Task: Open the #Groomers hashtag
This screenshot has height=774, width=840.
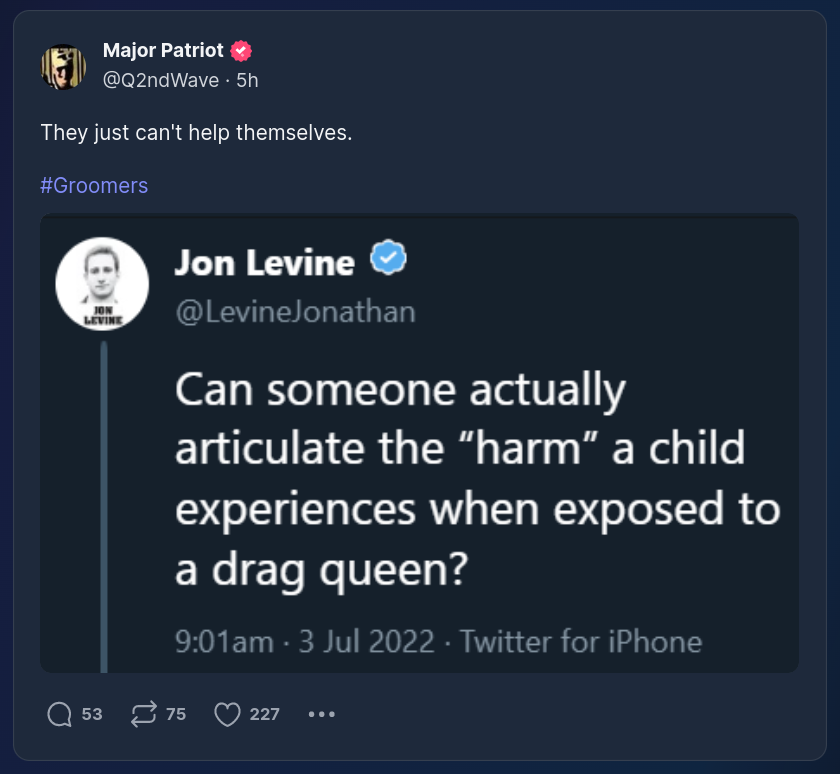Action: tap(94, 185)
